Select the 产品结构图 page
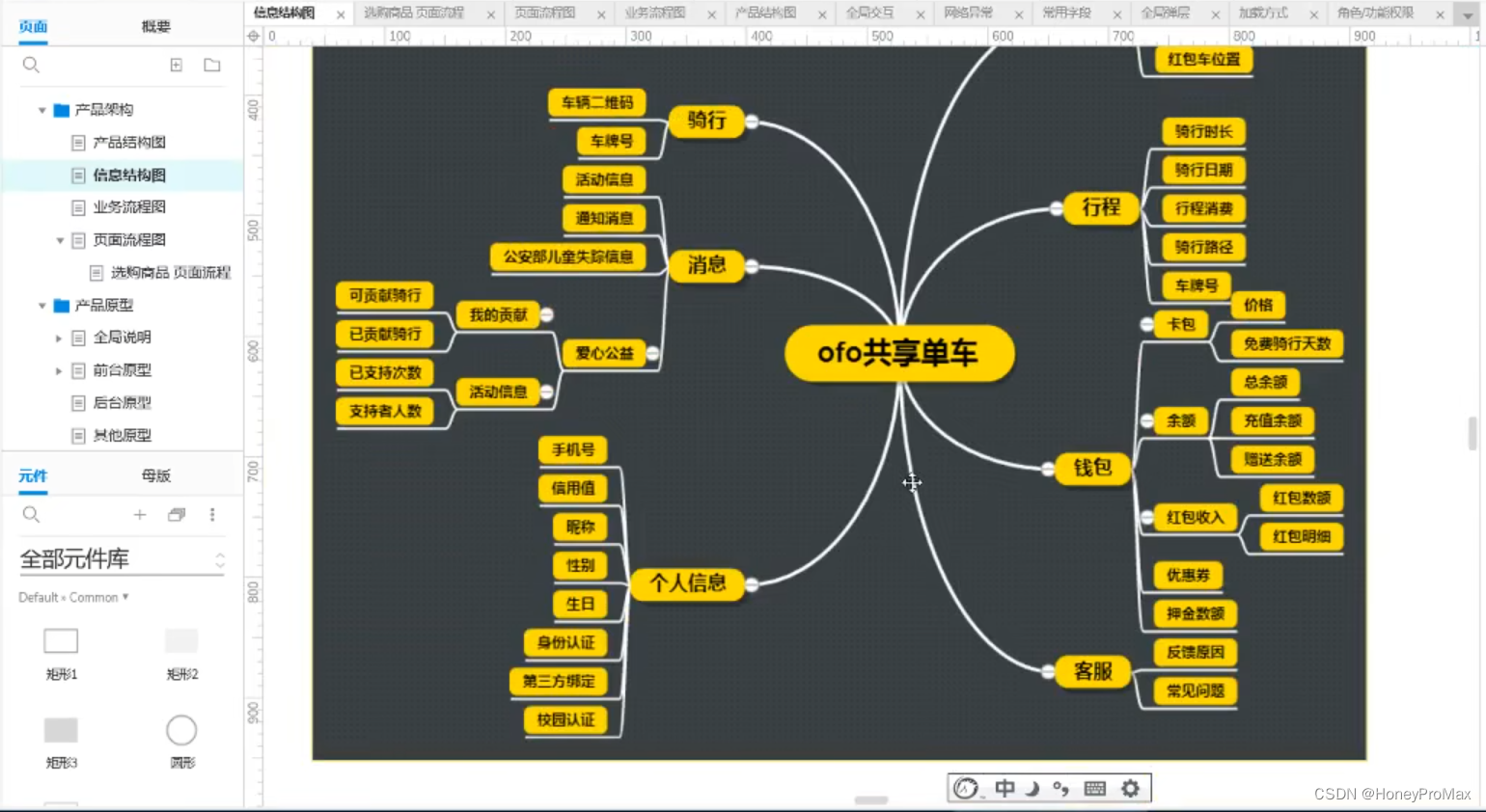The image size is (1486, 812). (129, 143)
